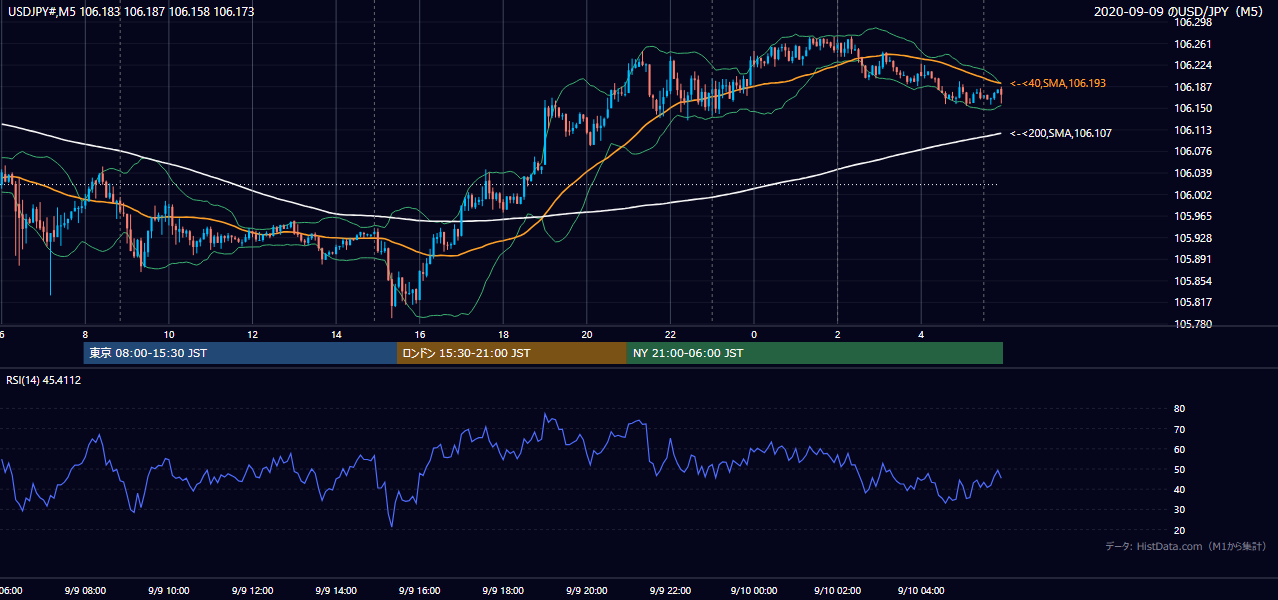The width and height of the screenshot is (1278, 600).
Task: Click the NY 21:00-06:00 JST session bar
Action: [815, 353]
